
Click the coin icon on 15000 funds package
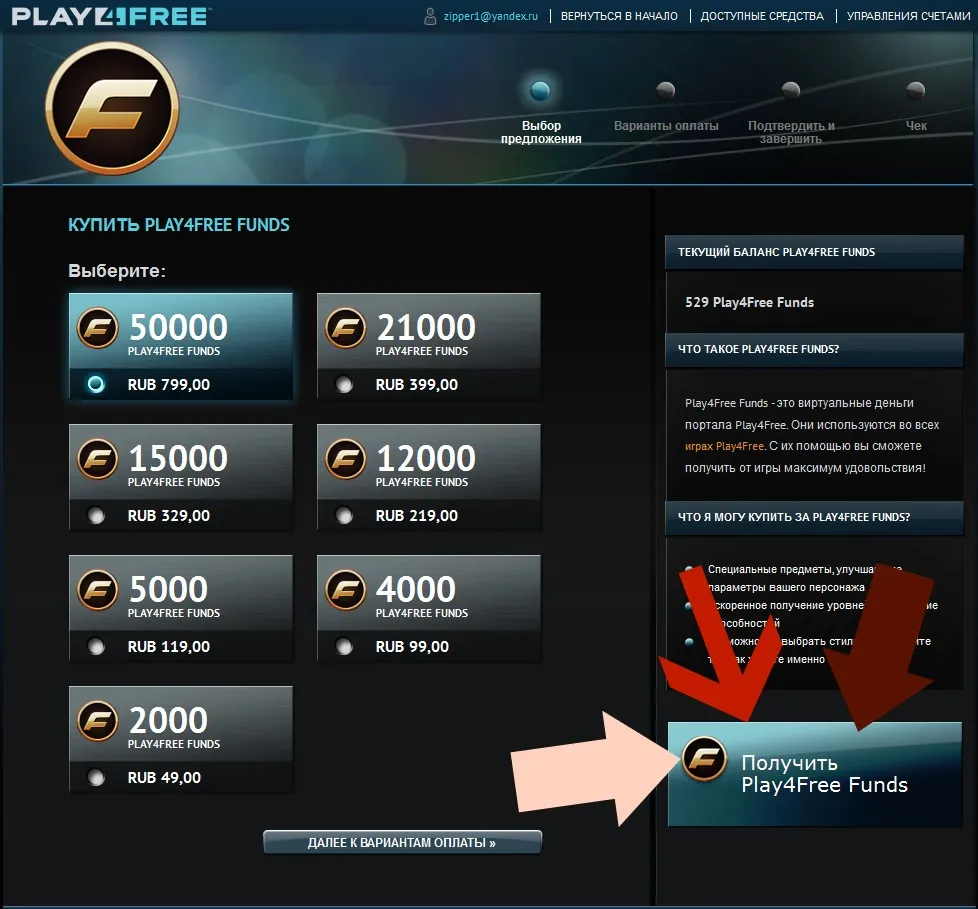(97, 459)
